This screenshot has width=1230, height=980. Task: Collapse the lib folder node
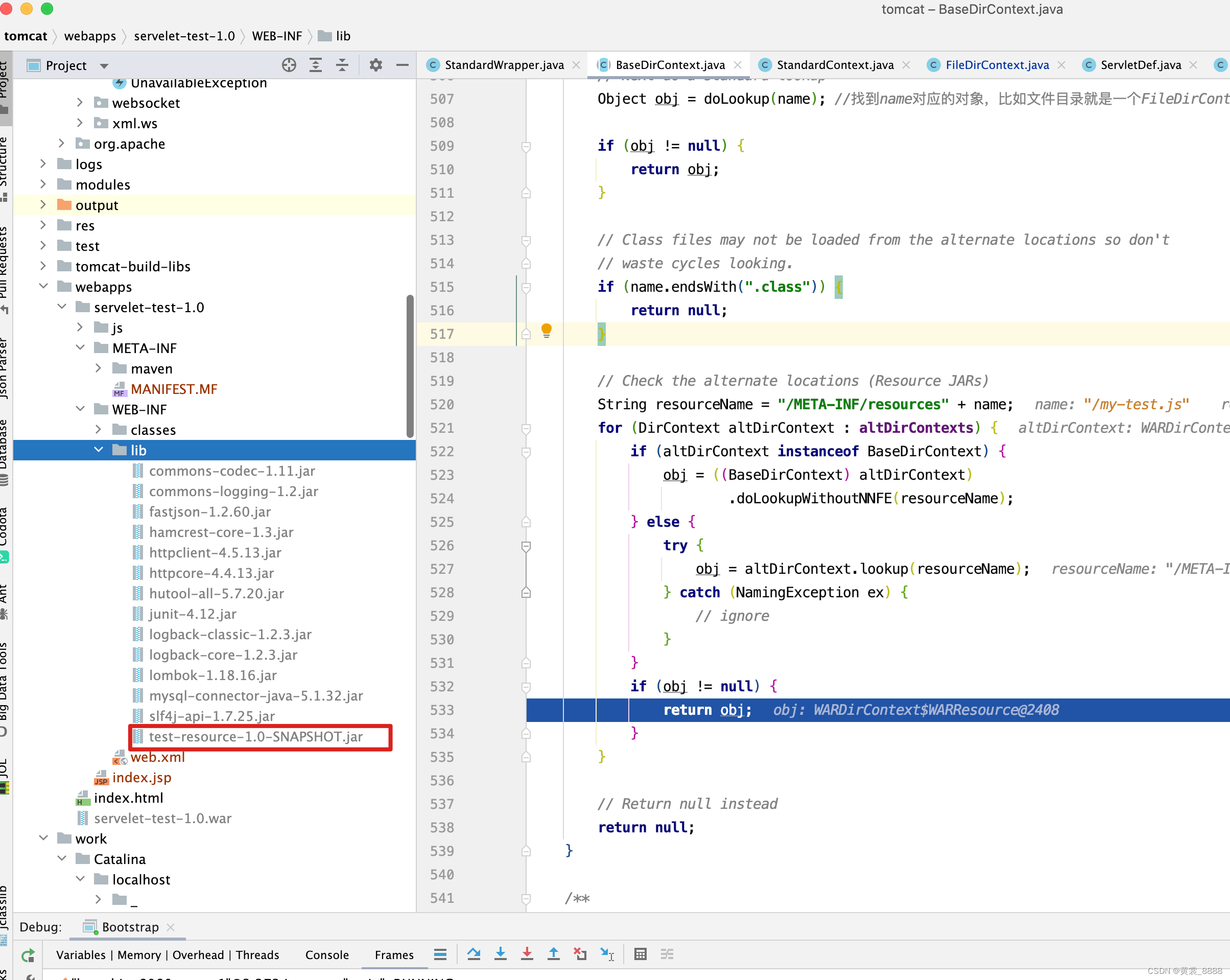(98, 450)
